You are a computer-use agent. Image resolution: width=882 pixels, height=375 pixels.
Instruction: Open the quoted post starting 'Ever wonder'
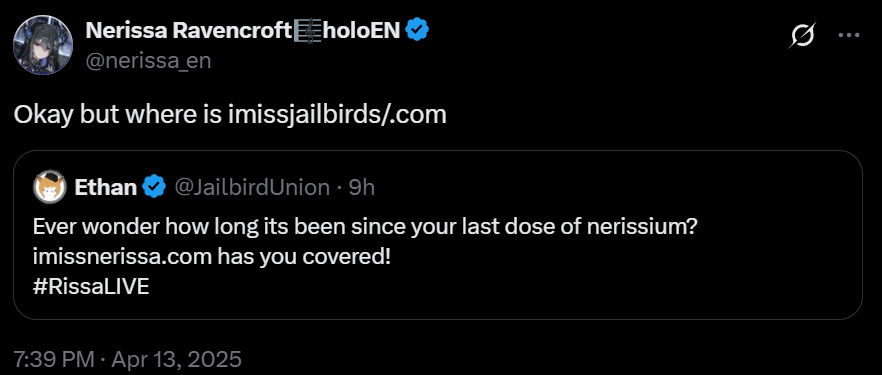click(438, 235)
